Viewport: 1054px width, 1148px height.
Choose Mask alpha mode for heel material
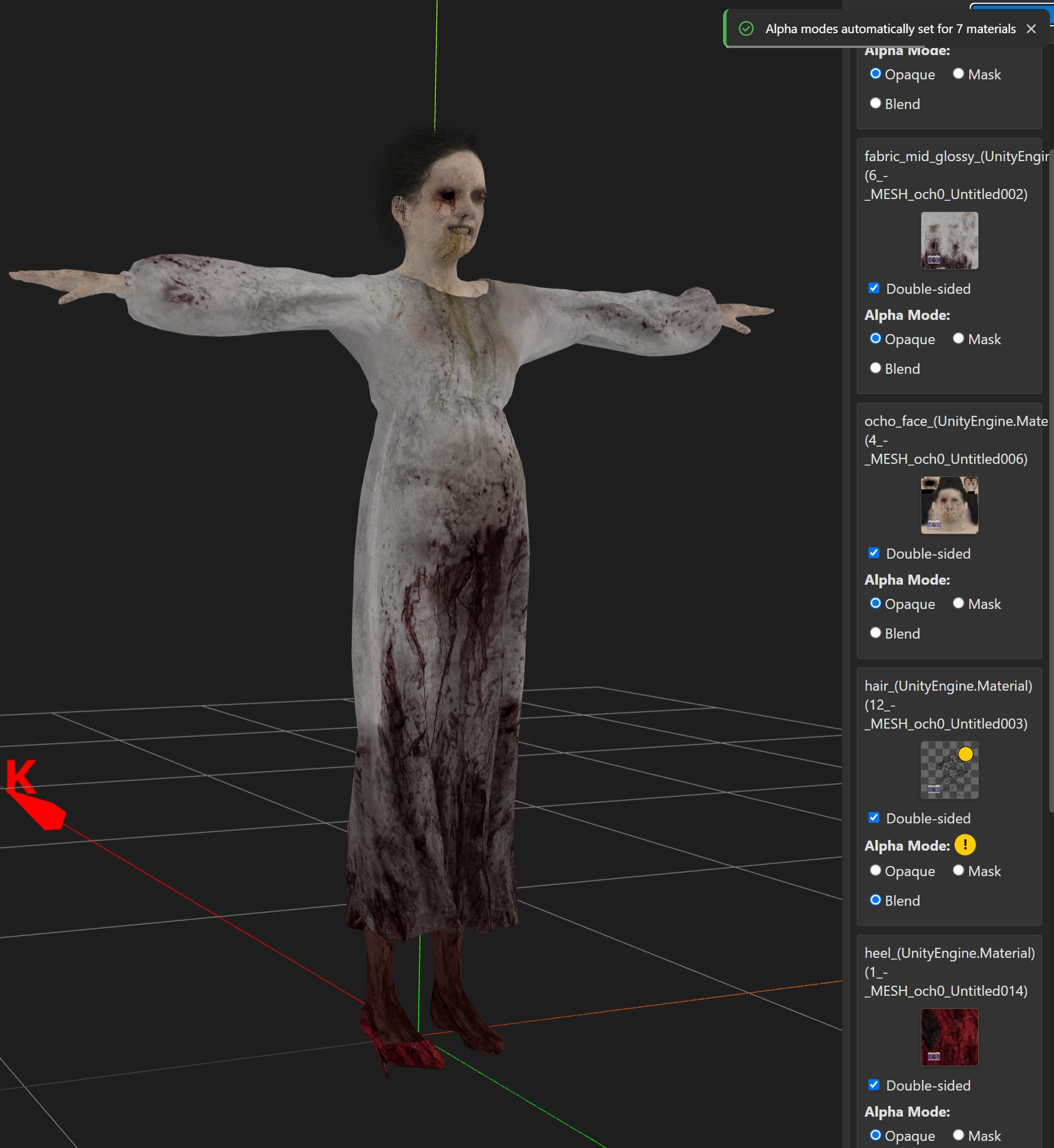click(x=959, y=1136)
